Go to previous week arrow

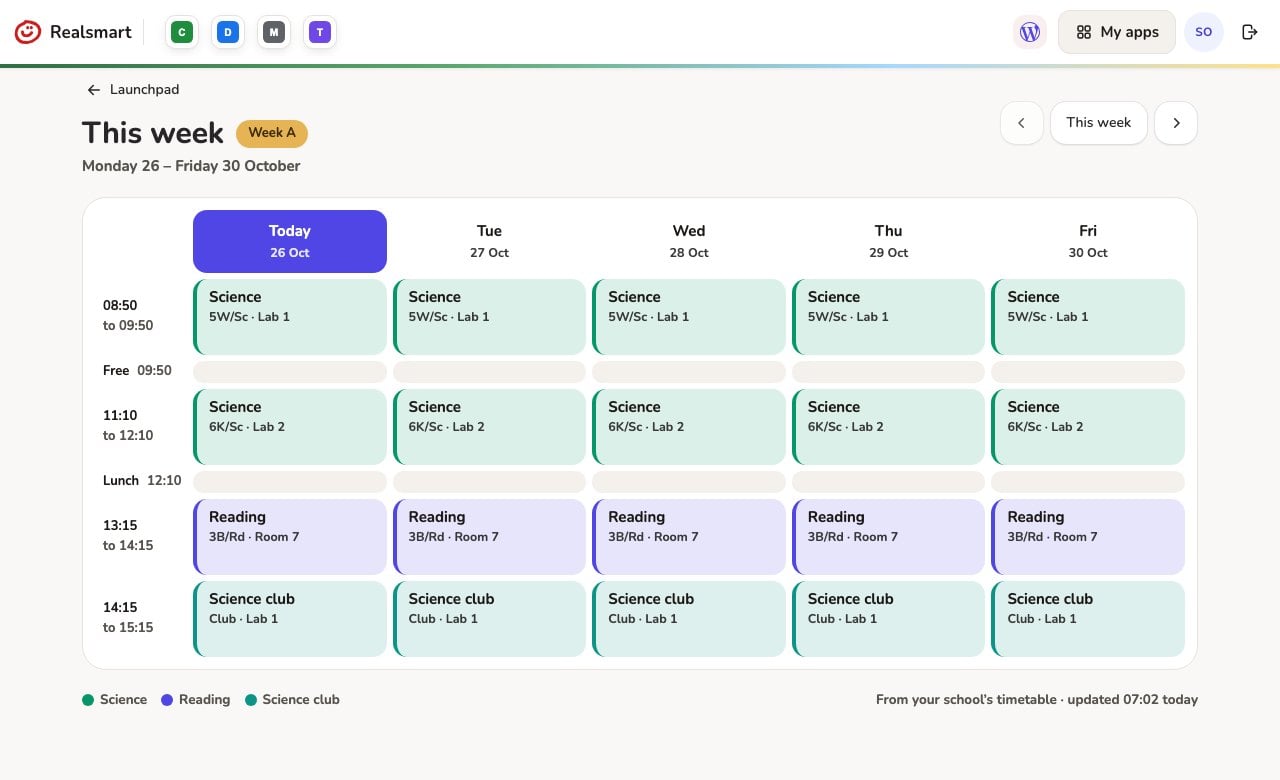1022,123
